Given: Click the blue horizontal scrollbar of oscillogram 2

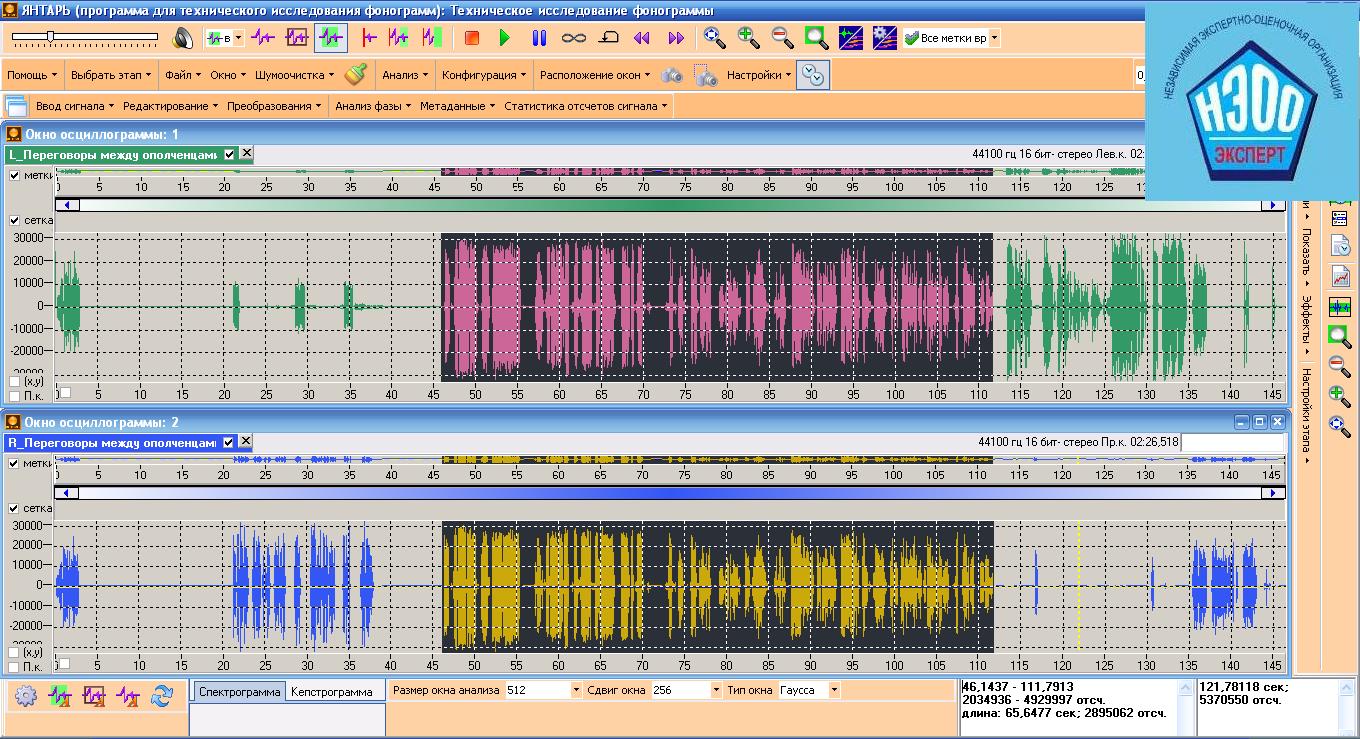Looking at the screenshot, I should coord(670,493).
